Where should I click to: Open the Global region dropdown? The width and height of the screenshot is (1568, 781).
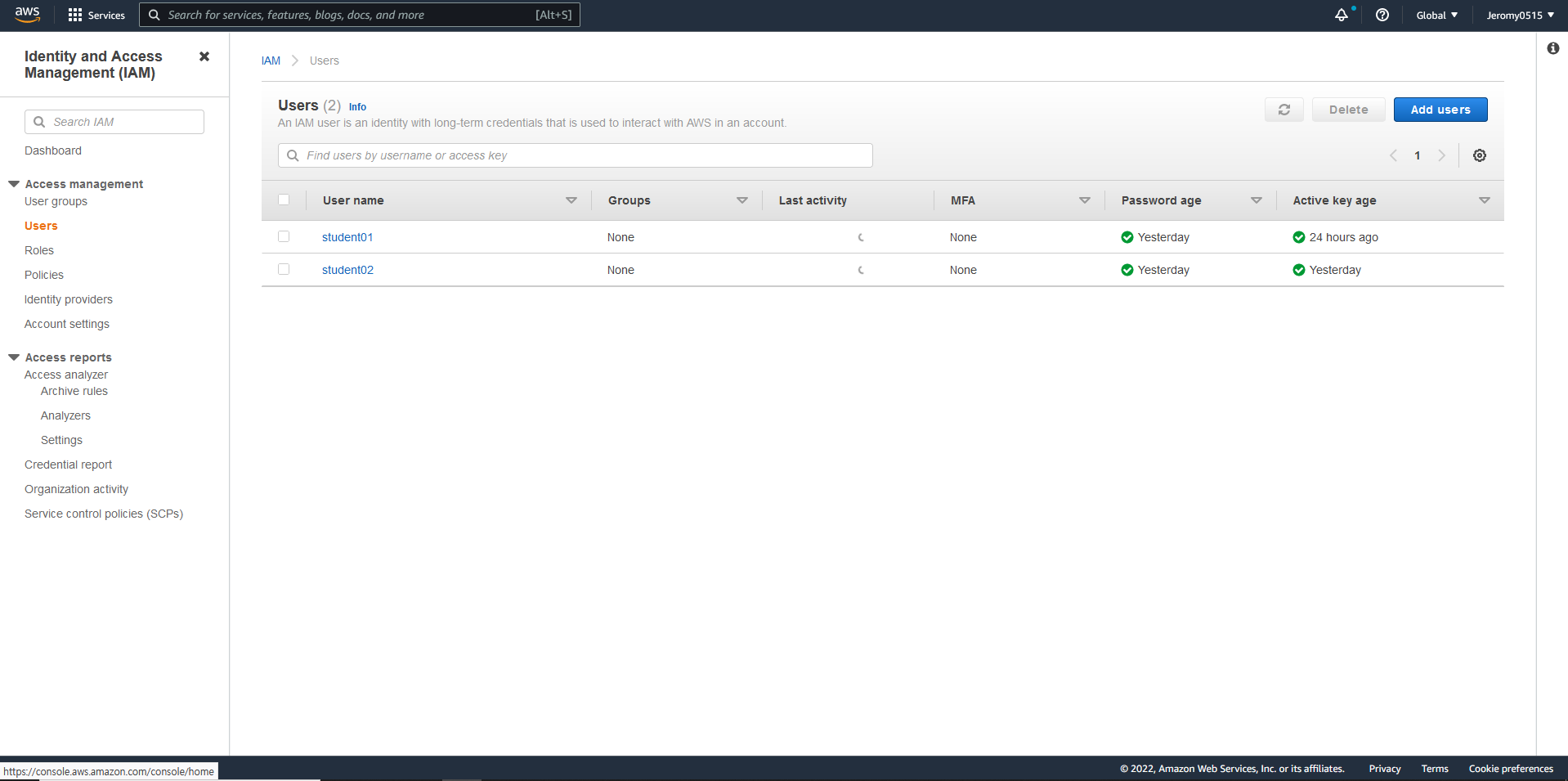point(1436,15)
